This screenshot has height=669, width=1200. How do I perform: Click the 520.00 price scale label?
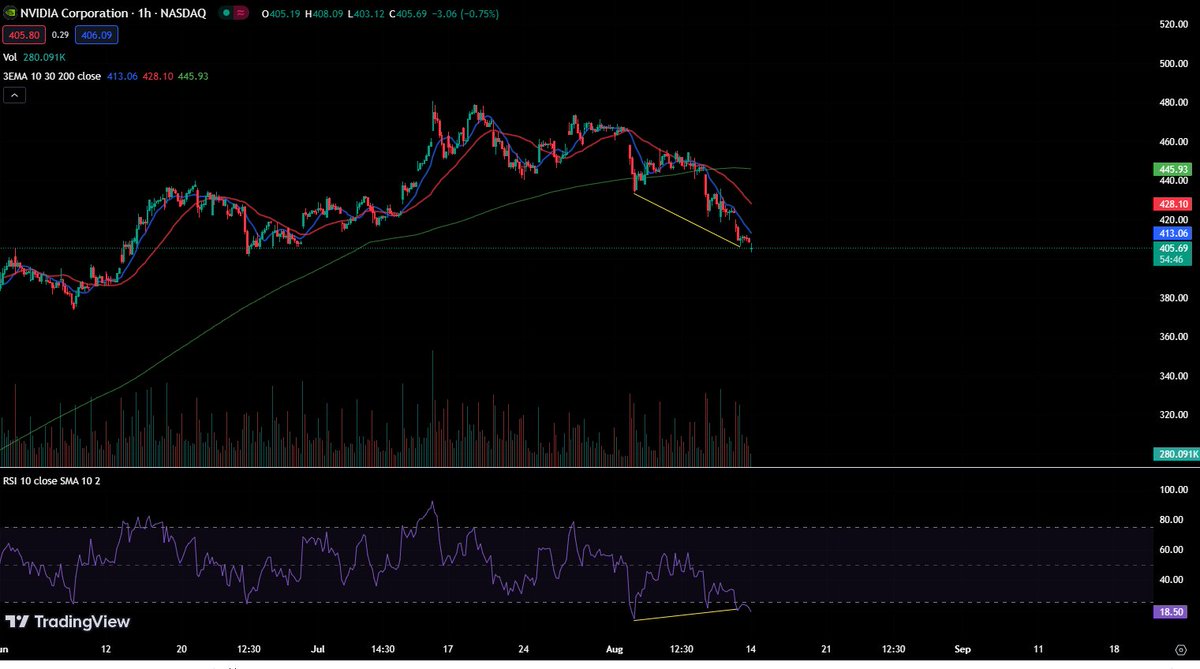(1172, 24)
